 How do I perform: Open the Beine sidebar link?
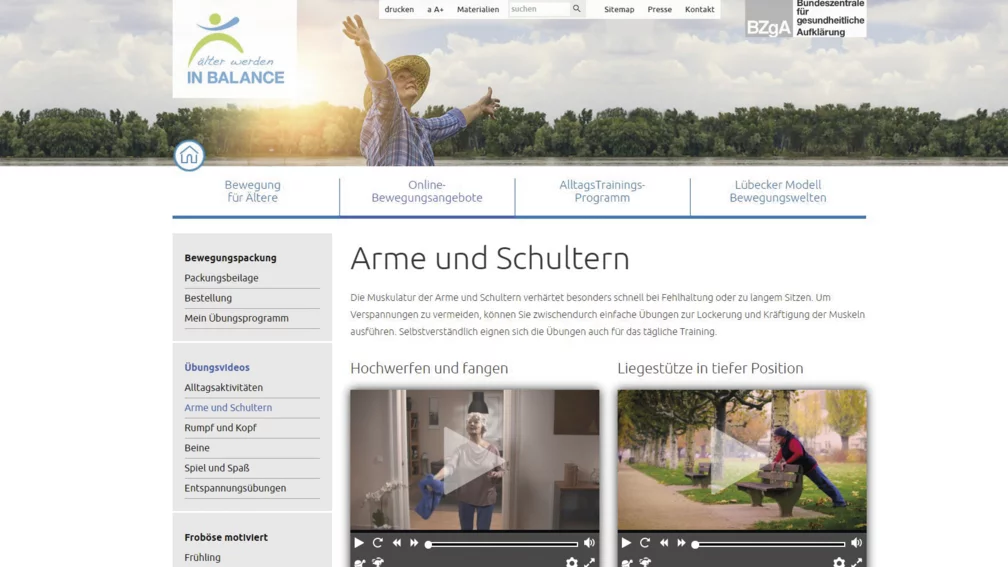(x=197, y=447)
